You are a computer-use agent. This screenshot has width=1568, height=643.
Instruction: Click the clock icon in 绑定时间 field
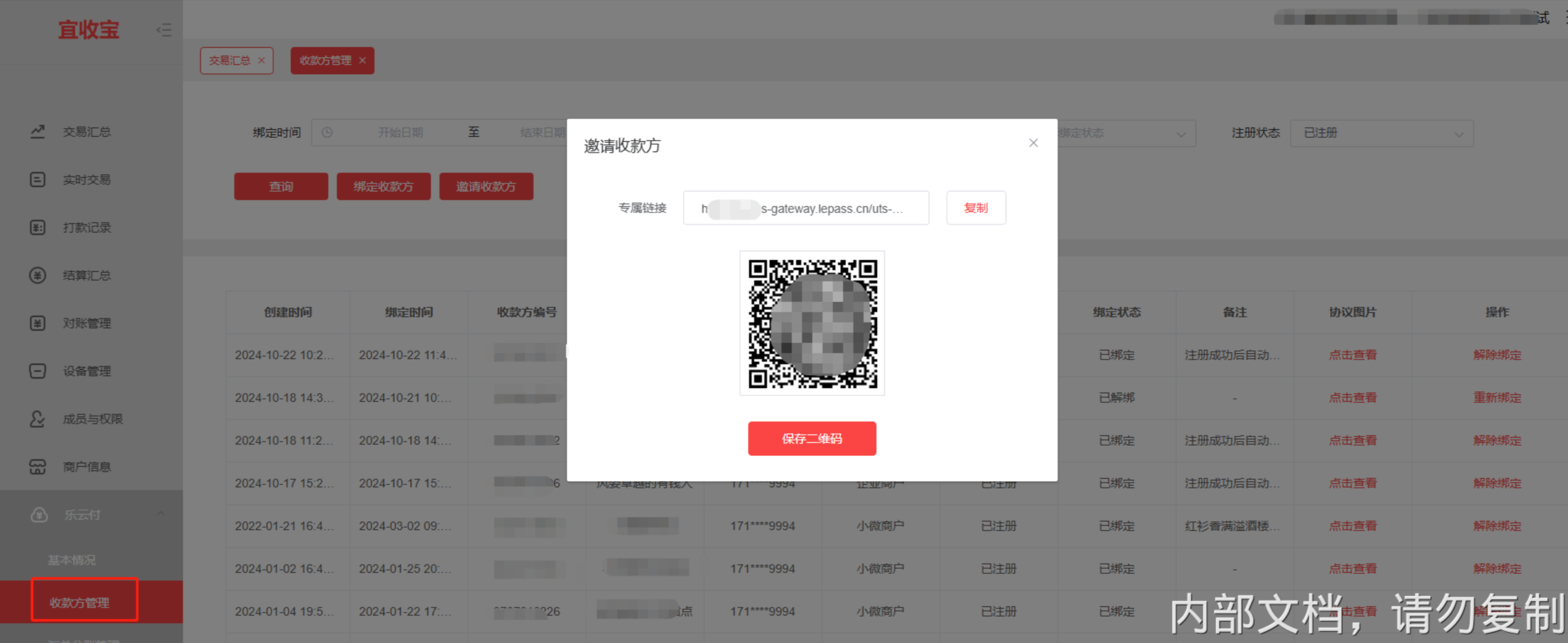(x=328, y=133)
